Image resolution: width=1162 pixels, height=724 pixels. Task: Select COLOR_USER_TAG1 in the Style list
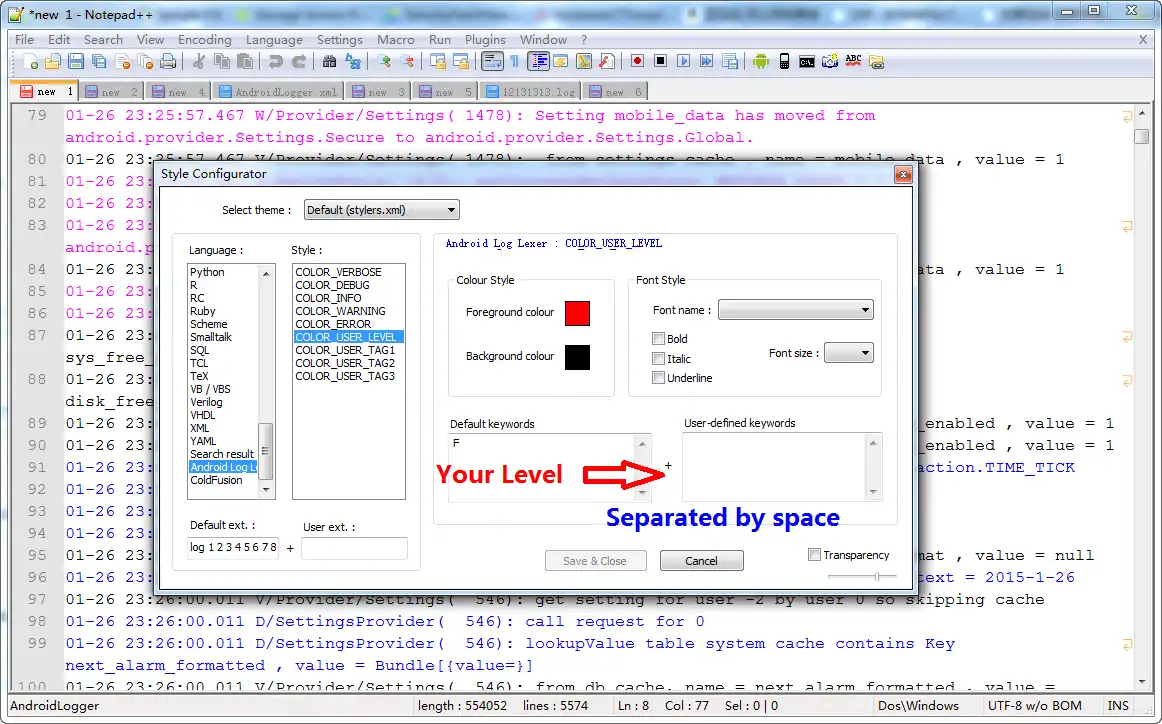(x=345, y=350)
